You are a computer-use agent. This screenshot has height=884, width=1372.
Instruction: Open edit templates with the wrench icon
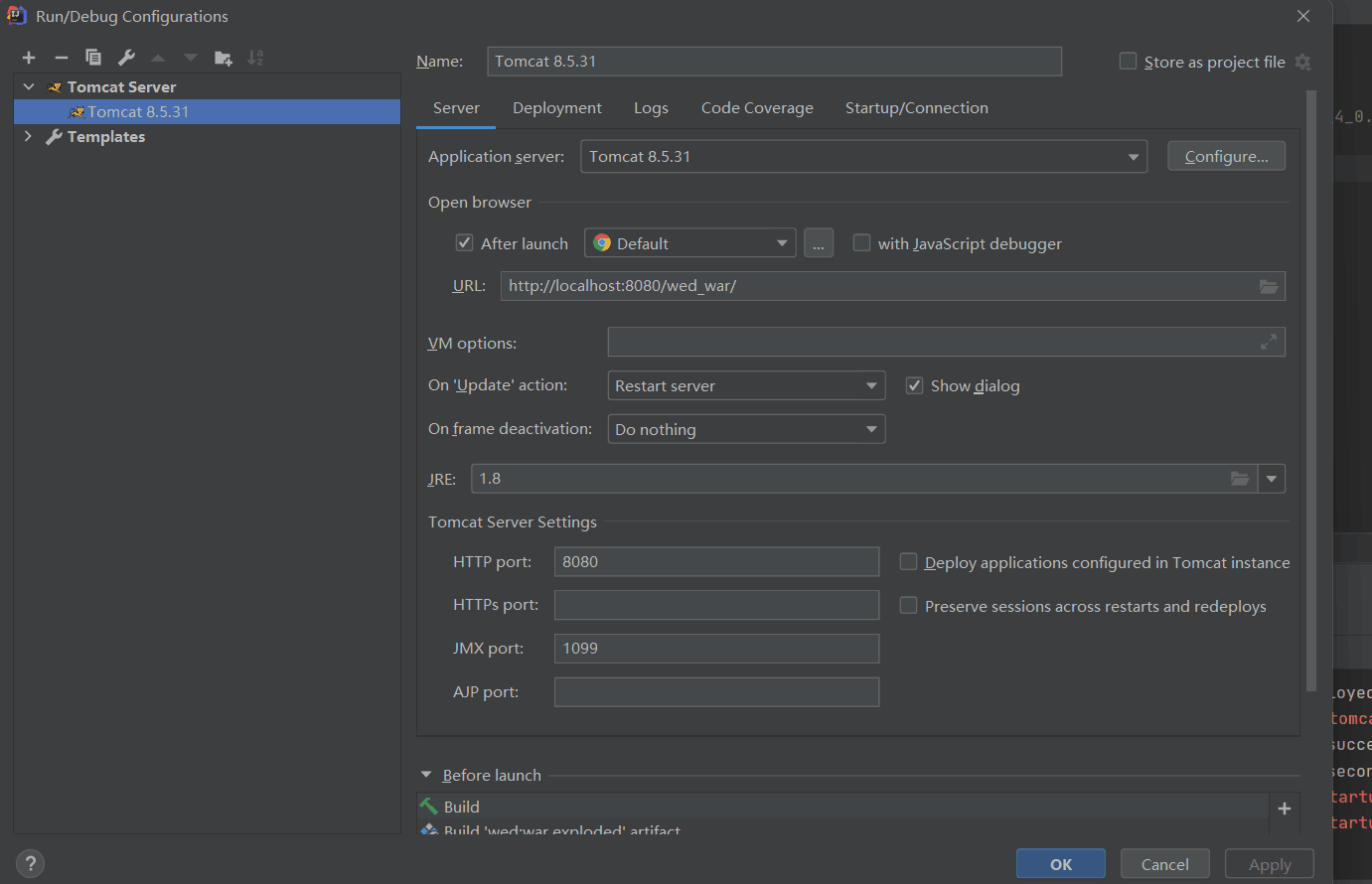pyautogui.click(x=126, y=58)
